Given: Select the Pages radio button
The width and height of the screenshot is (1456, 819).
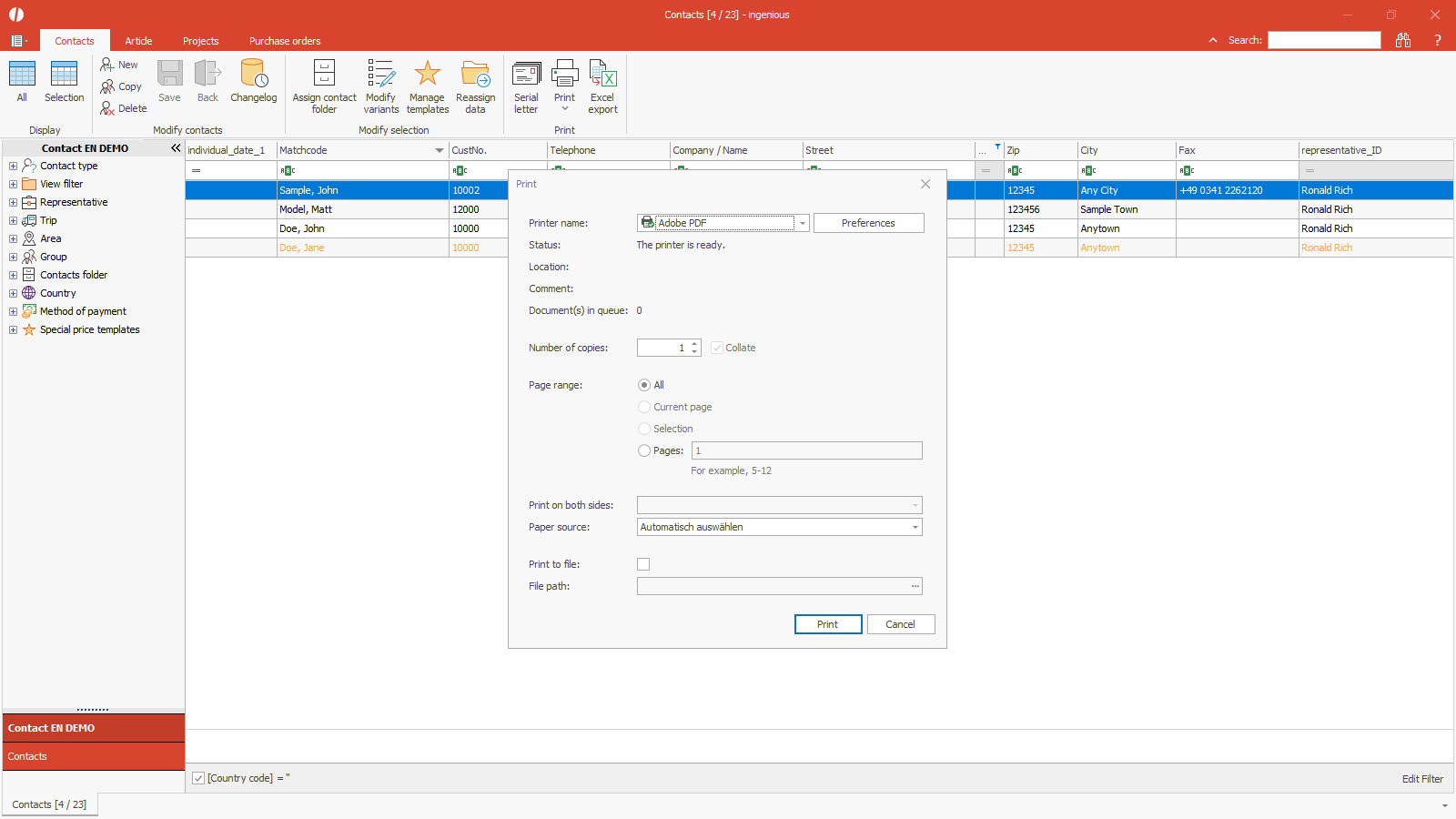Looking at the screenshot, I should click(x=644, y=450).
